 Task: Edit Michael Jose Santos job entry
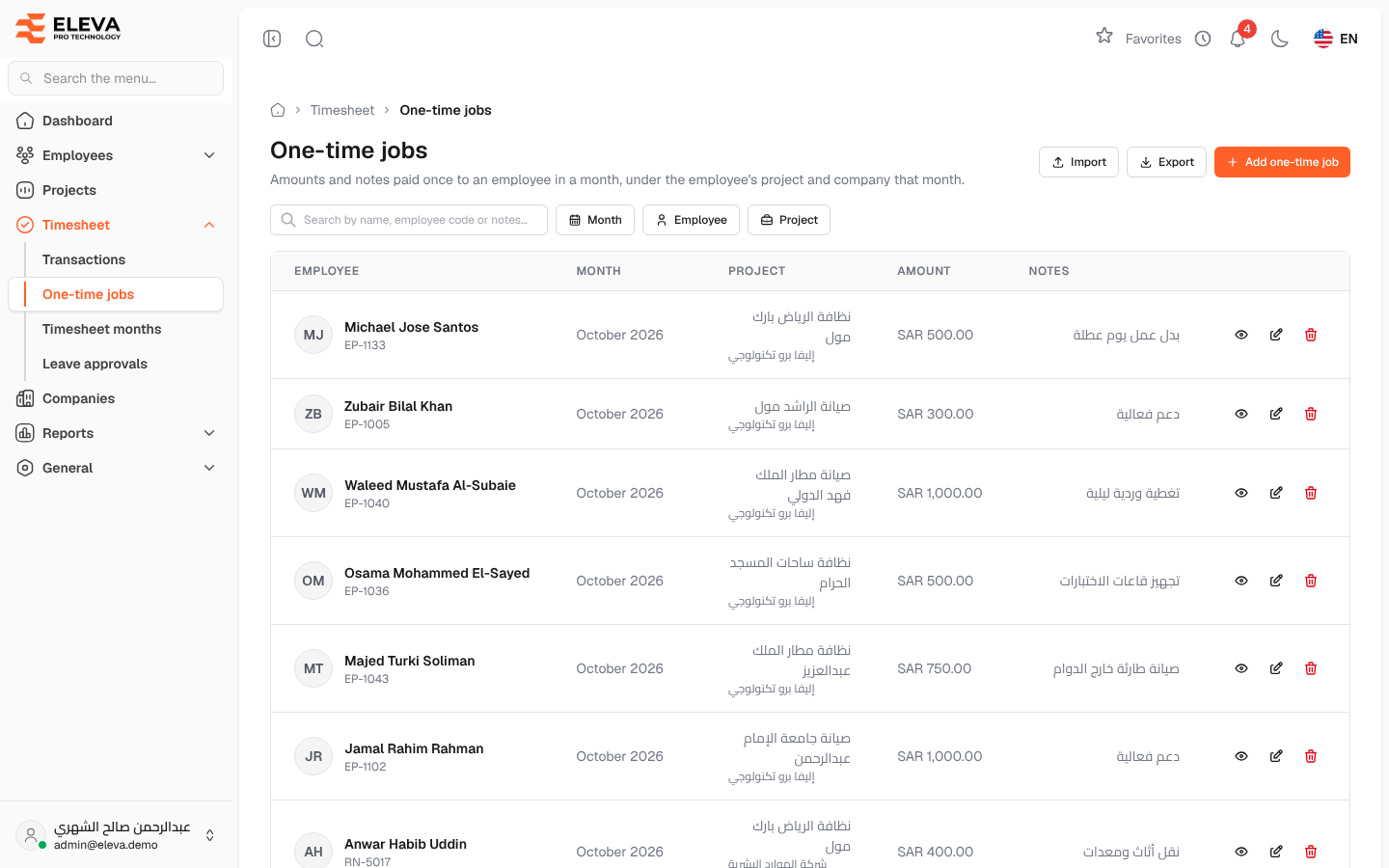pyautogui.click(x=1276, y=335)
